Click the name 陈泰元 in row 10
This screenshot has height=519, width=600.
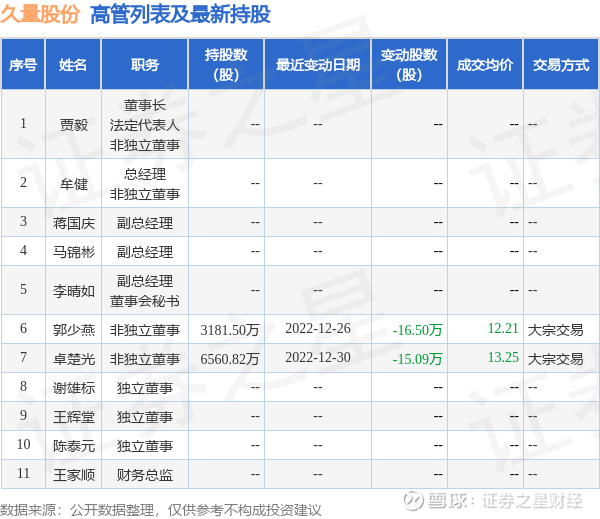click(73, 446)
